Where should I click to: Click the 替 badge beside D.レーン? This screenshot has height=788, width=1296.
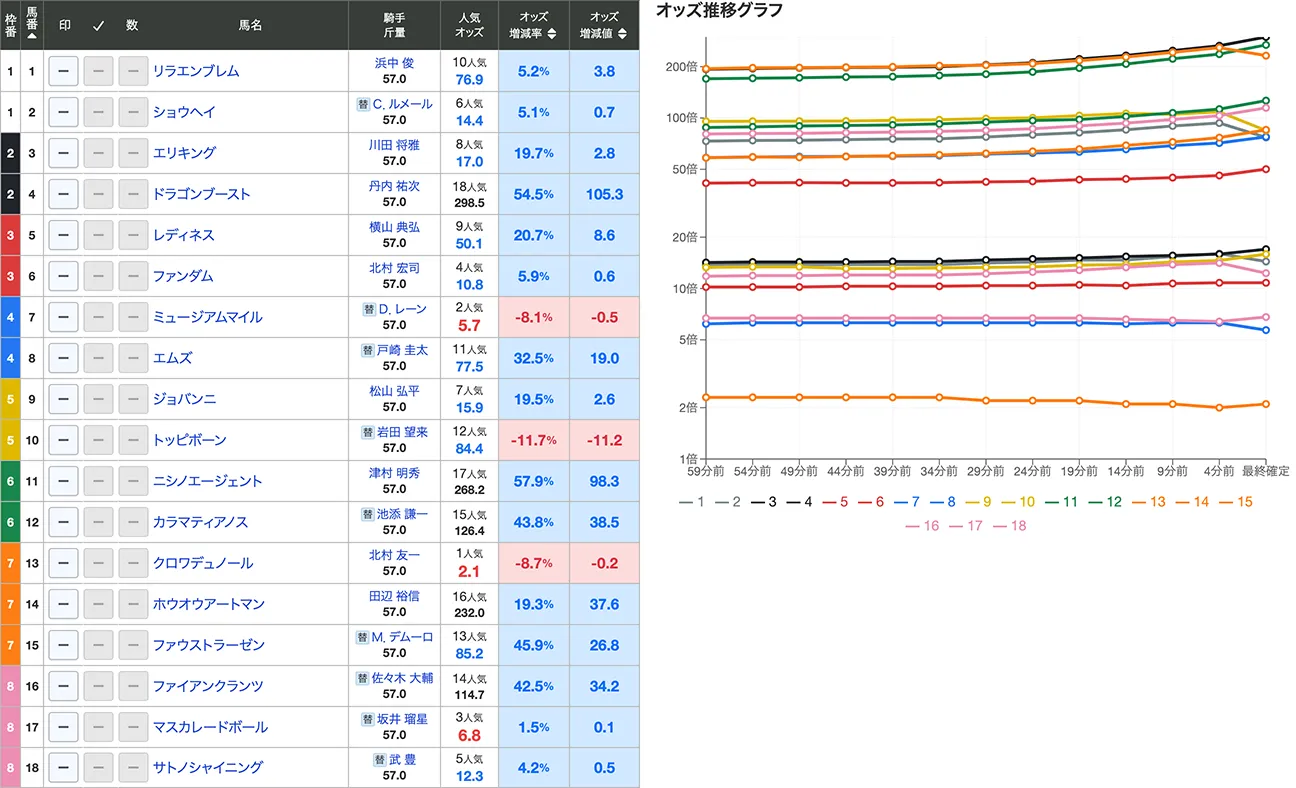[x=370, y=309]
